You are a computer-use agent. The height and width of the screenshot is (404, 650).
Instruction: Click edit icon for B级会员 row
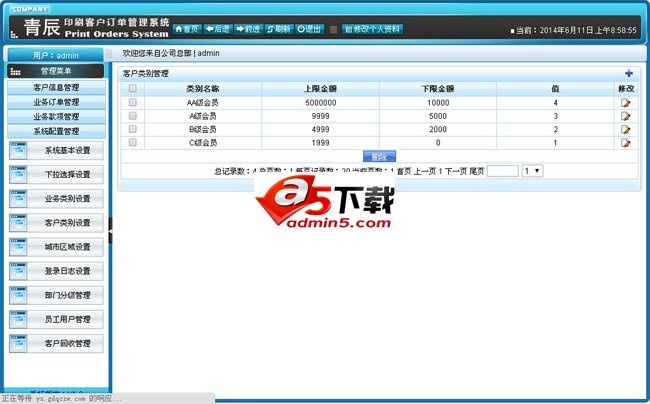click(626, 129)
